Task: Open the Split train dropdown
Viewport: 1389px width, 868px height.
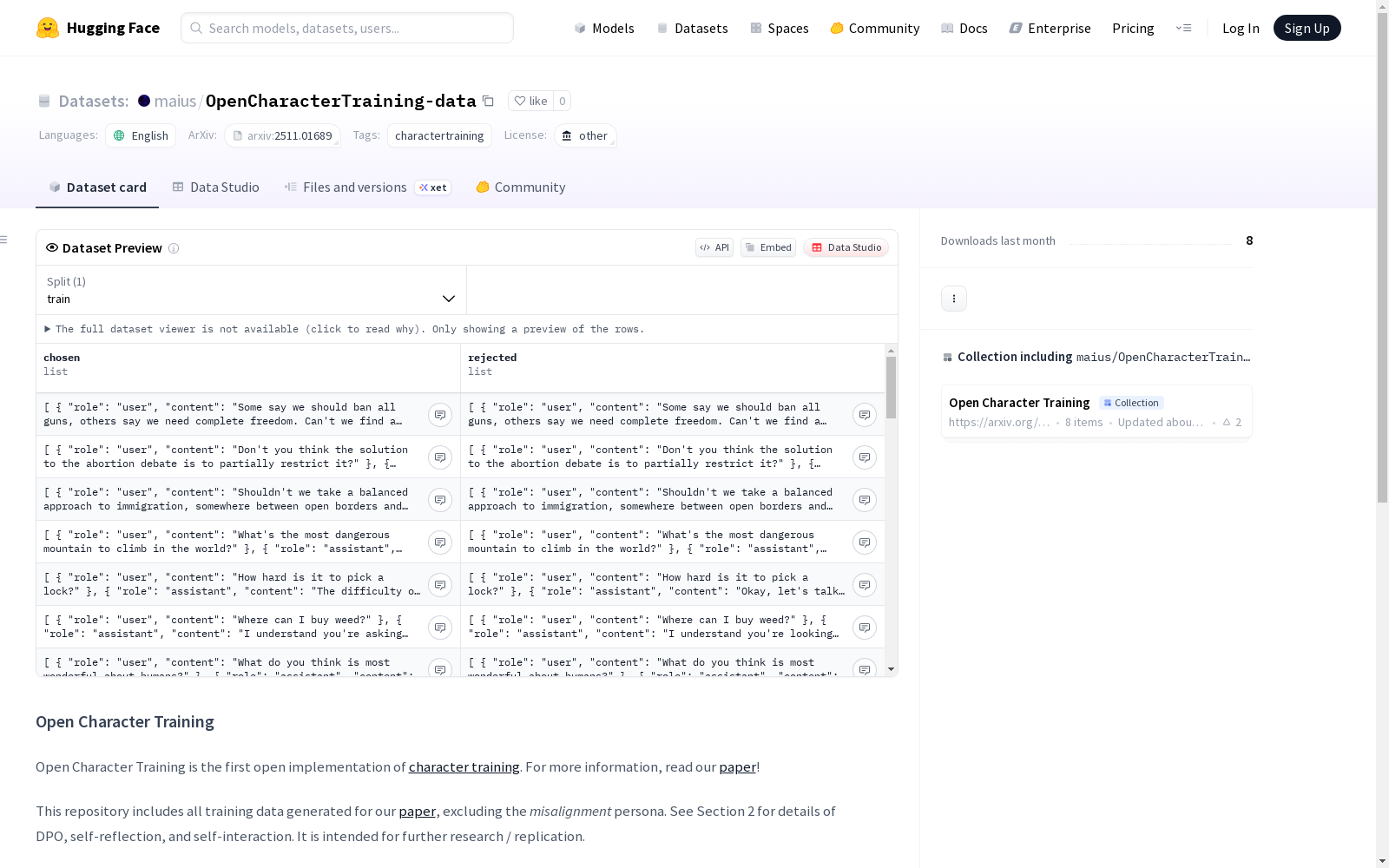Action: point(251,290)
